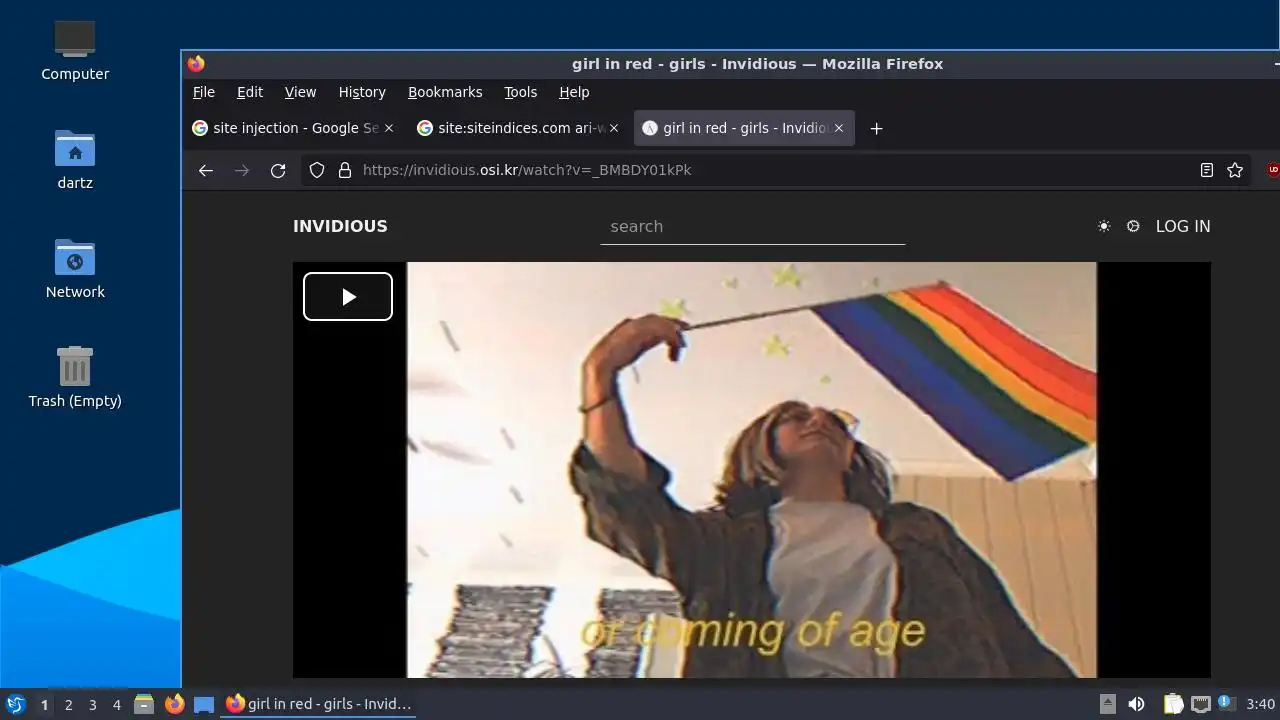Reload the current page

(x=278, y=170)
